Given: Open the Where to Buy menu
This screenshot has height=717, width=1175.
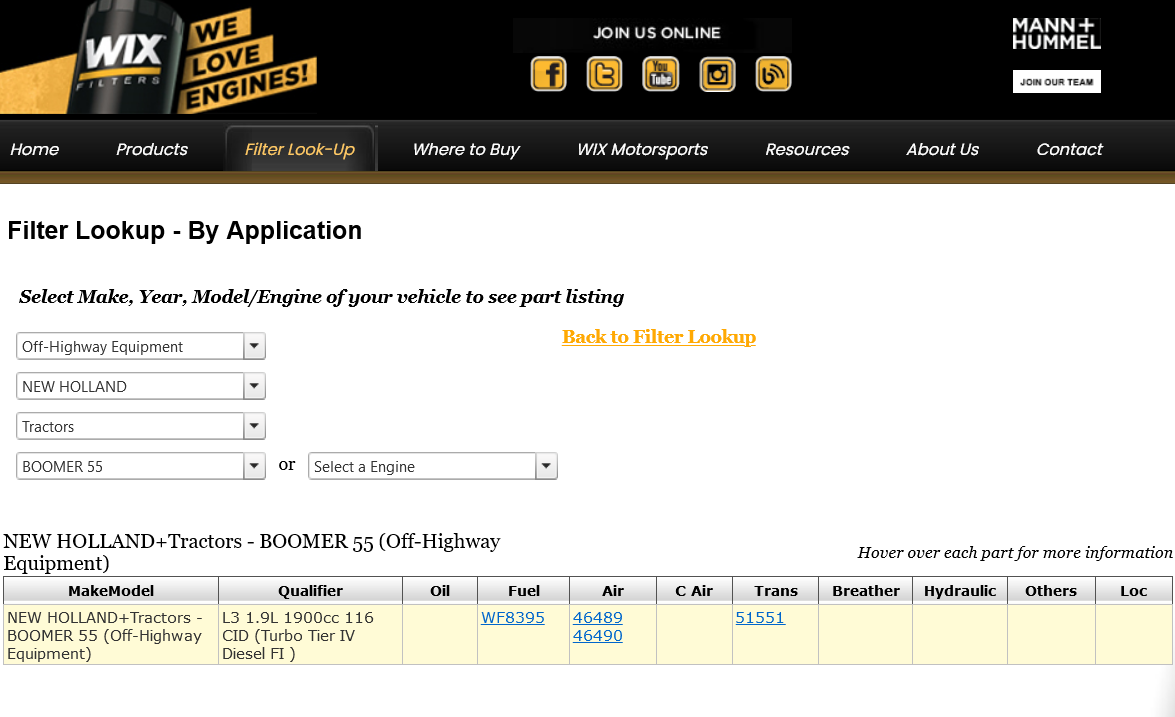Looking at the screenshot, I should tap(466, 149).
